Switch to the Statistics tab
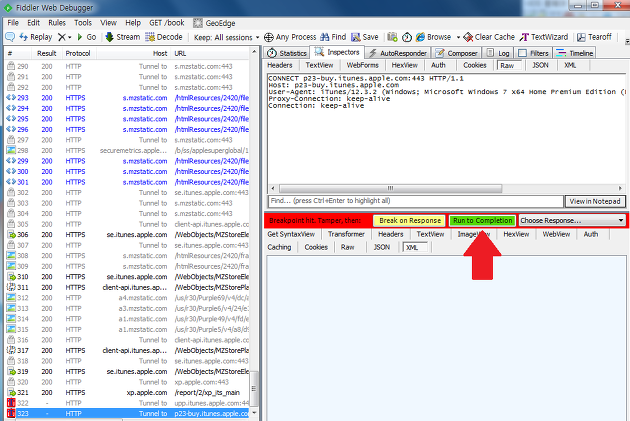This screenshot has height=421, width=630. coord(287,53)
